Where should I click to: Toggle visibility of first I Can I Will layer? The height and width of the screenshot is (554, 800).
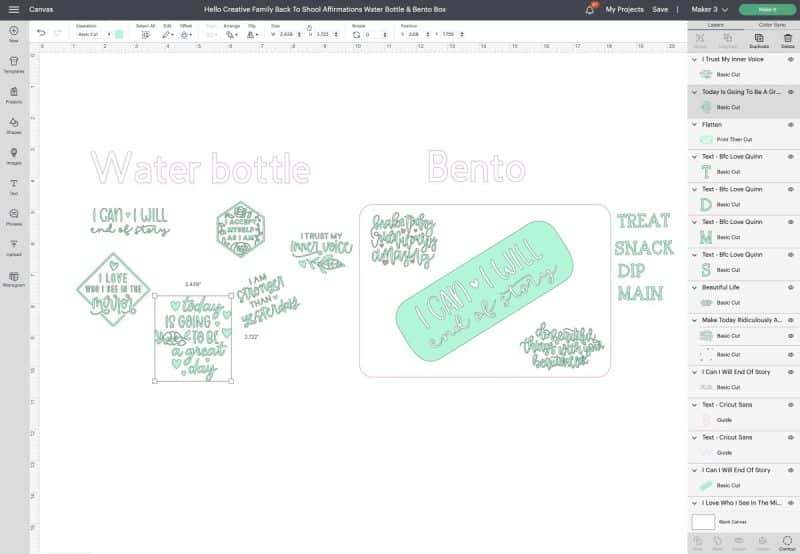790,372
